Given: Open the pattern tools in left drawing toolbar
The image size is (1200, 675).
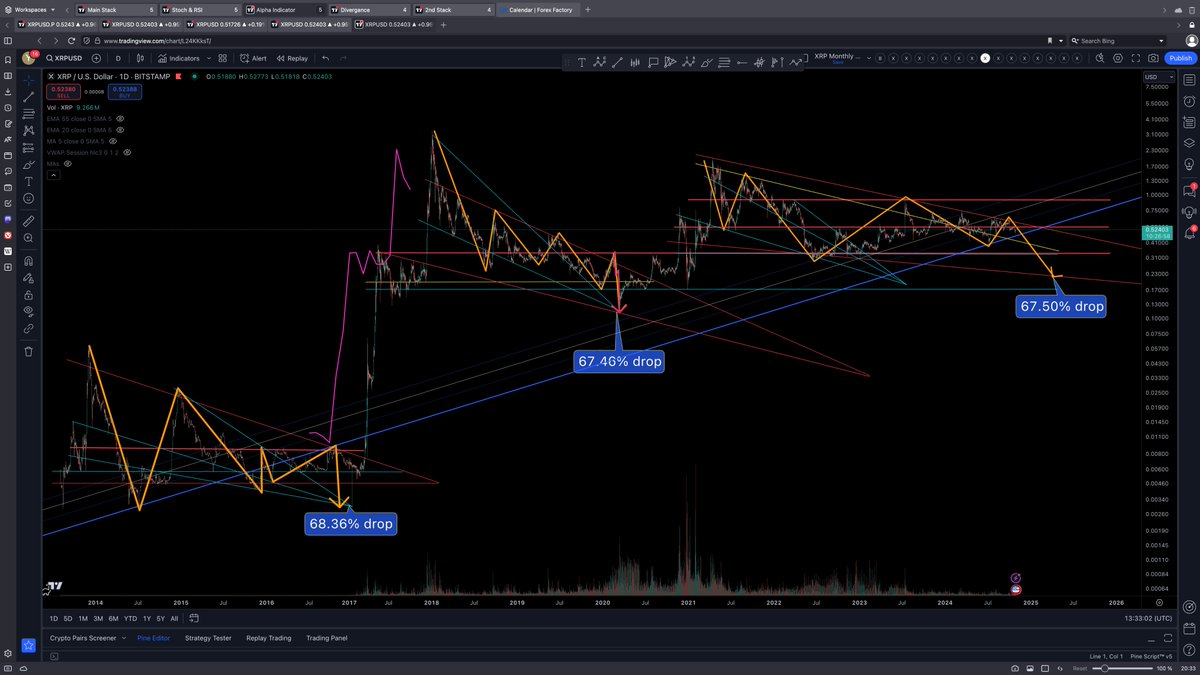Looking at the screenshot, I should coord(28,131).
